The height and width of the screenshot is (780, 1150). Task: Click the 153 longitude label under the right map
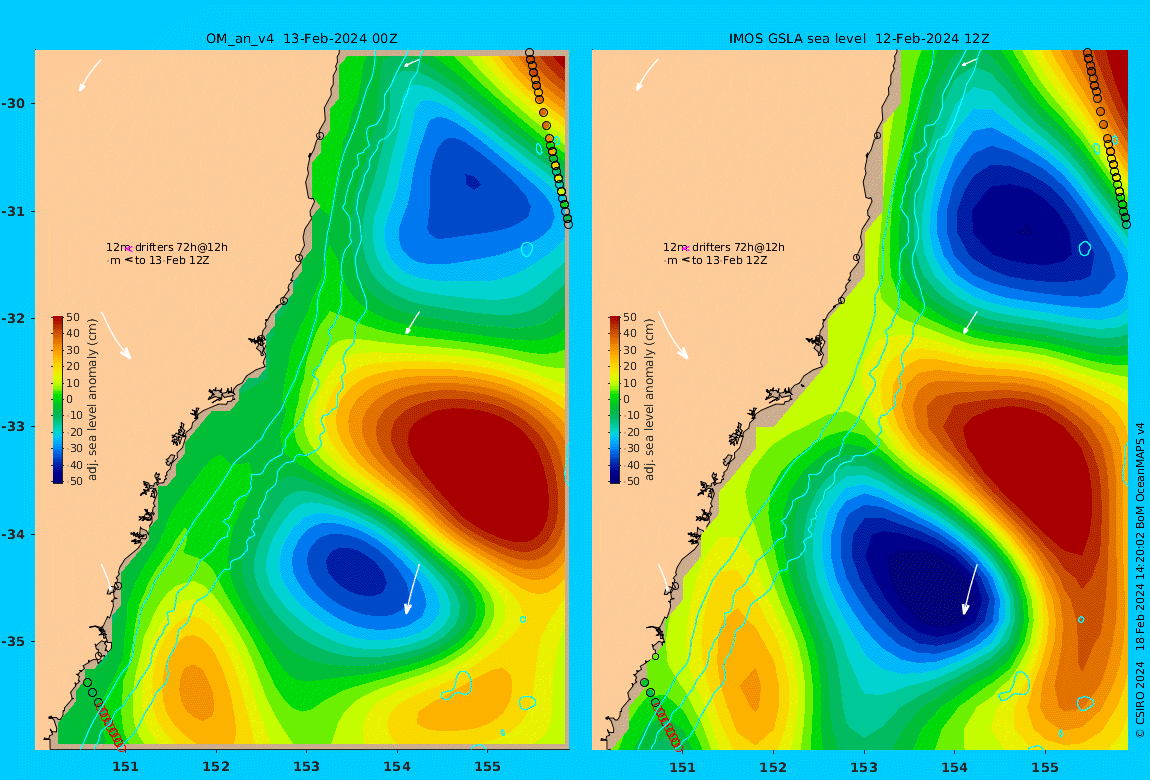coord(864,767)
